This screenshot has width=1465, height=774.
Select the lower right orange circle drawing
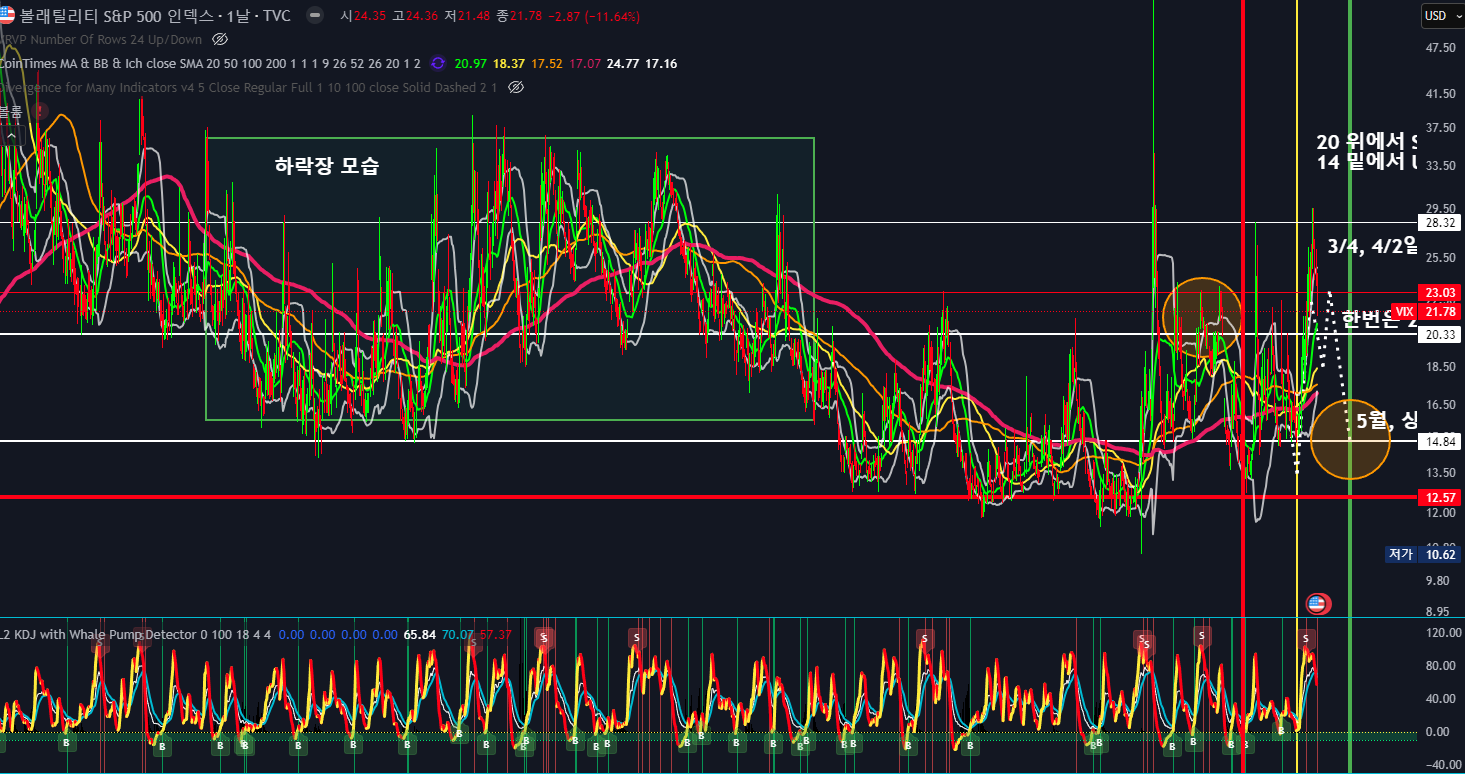click(1350, 438)
